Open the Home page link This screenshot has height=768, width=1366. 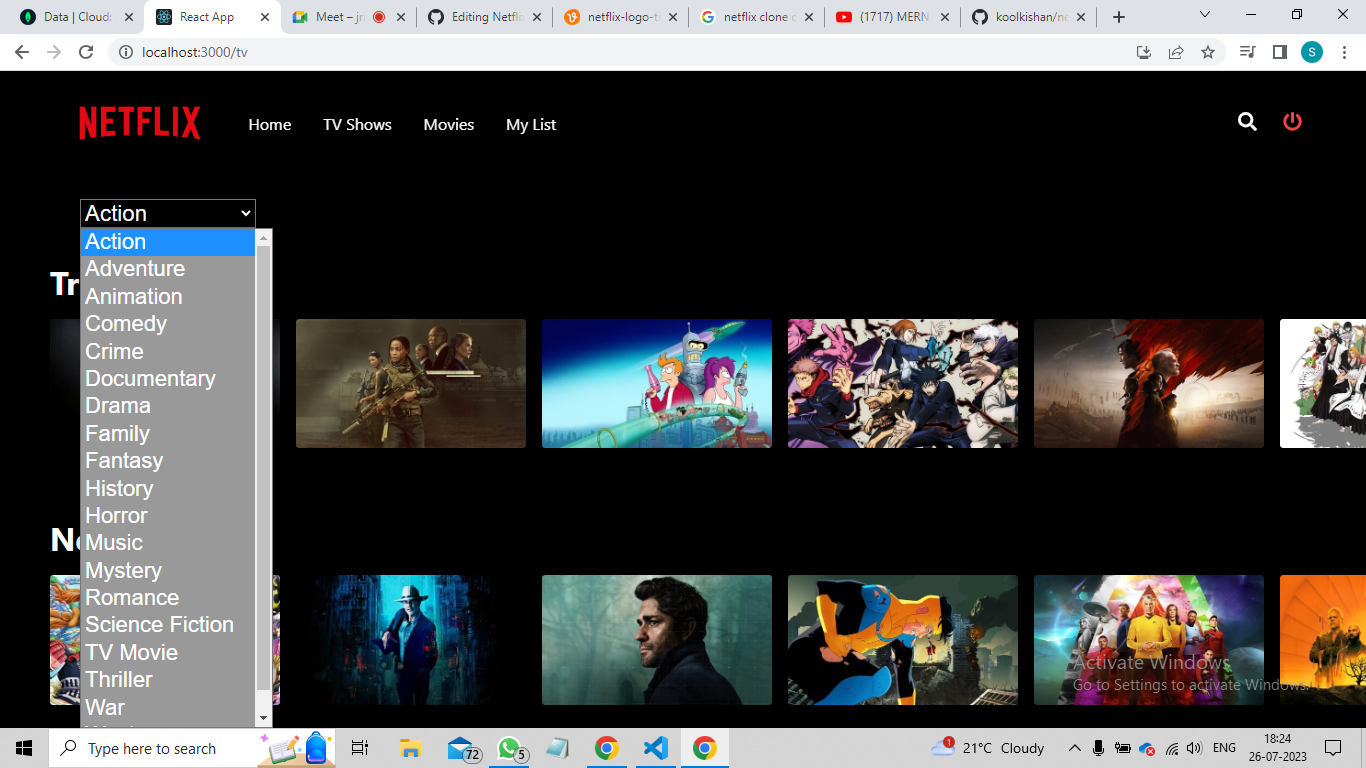[269, 124]
